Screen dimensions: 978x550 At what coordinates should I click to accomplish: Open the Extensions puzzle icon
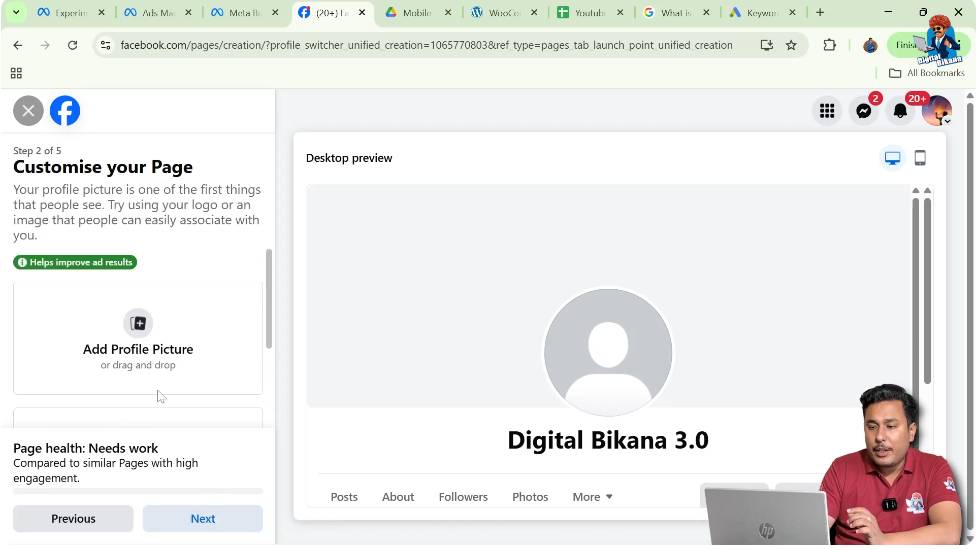pyautogui.click(x=830, y=45)
